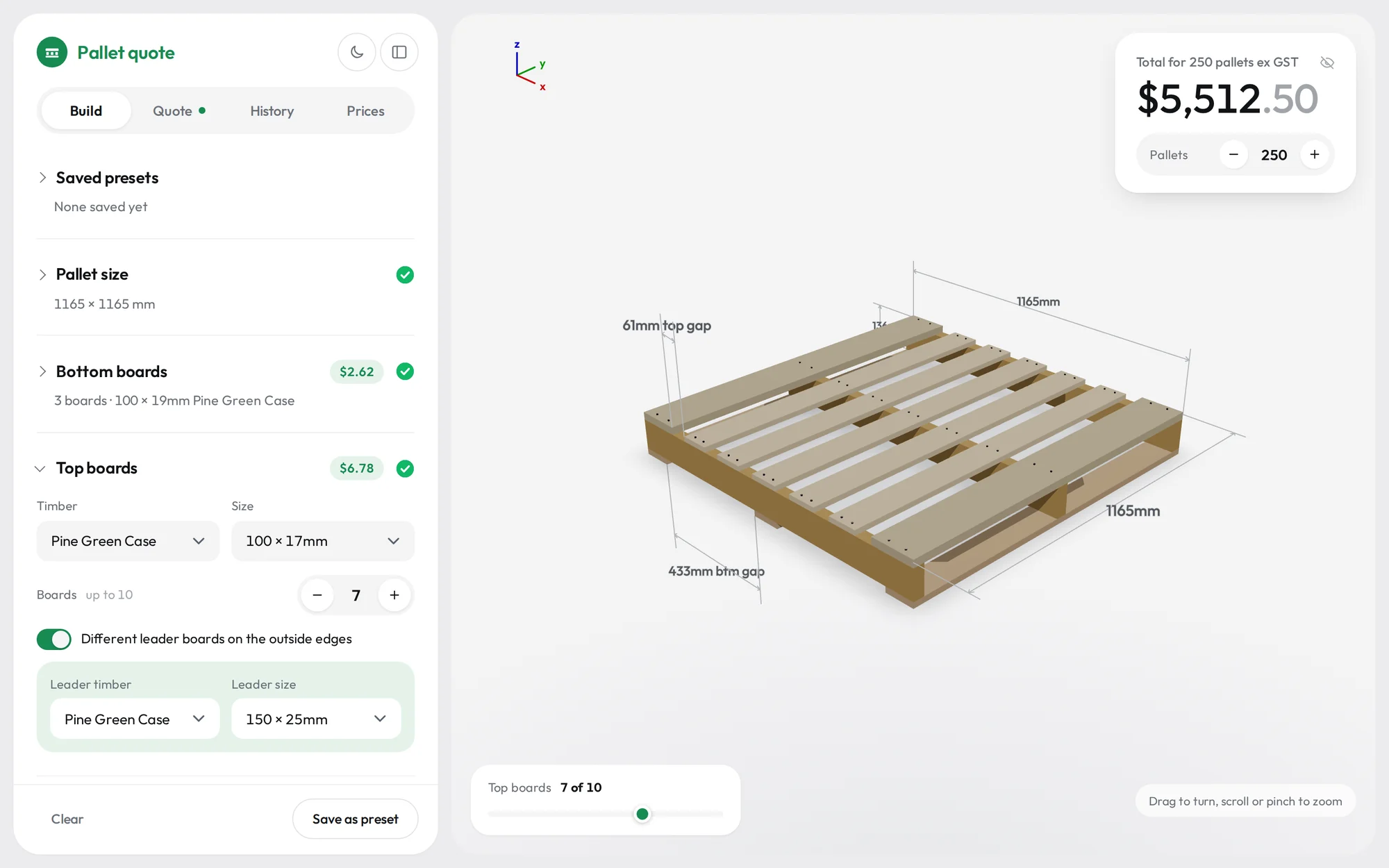1389x868 pixels.
Task: Decrease top boards count minus button
Action: tap(317, 595)
